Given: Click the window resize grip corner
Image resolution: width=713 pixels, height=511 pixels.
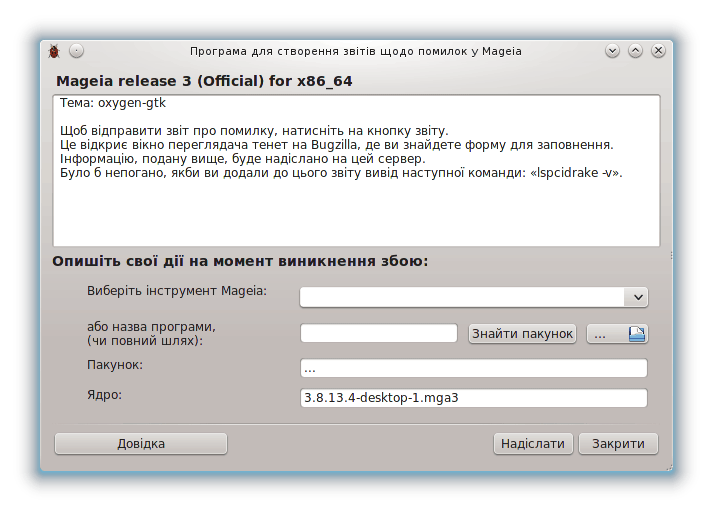Looking at the screenshot, I should coord(668,467).
